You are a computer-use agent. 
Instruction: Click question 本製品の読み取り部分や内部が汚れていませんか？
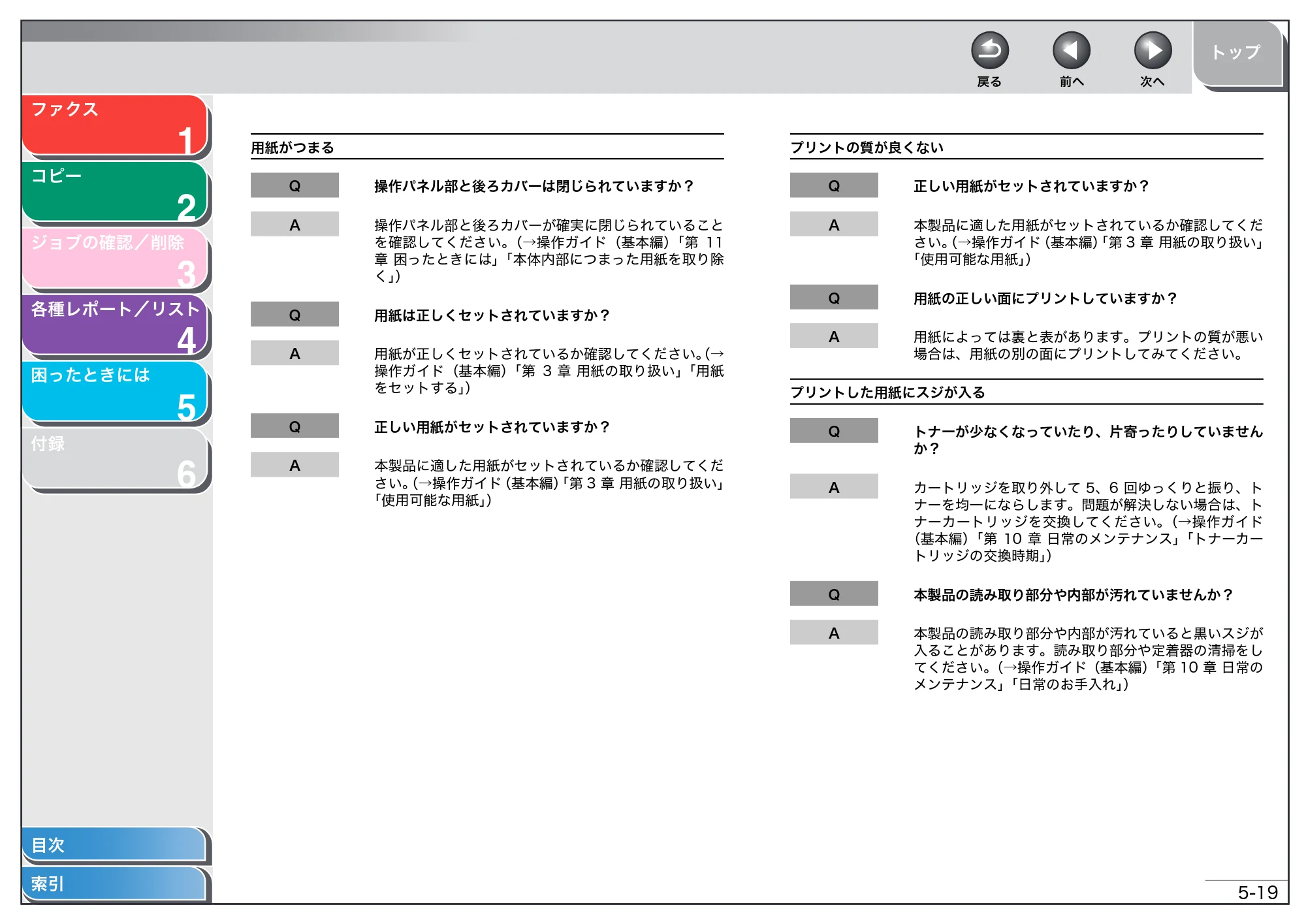1073,595
